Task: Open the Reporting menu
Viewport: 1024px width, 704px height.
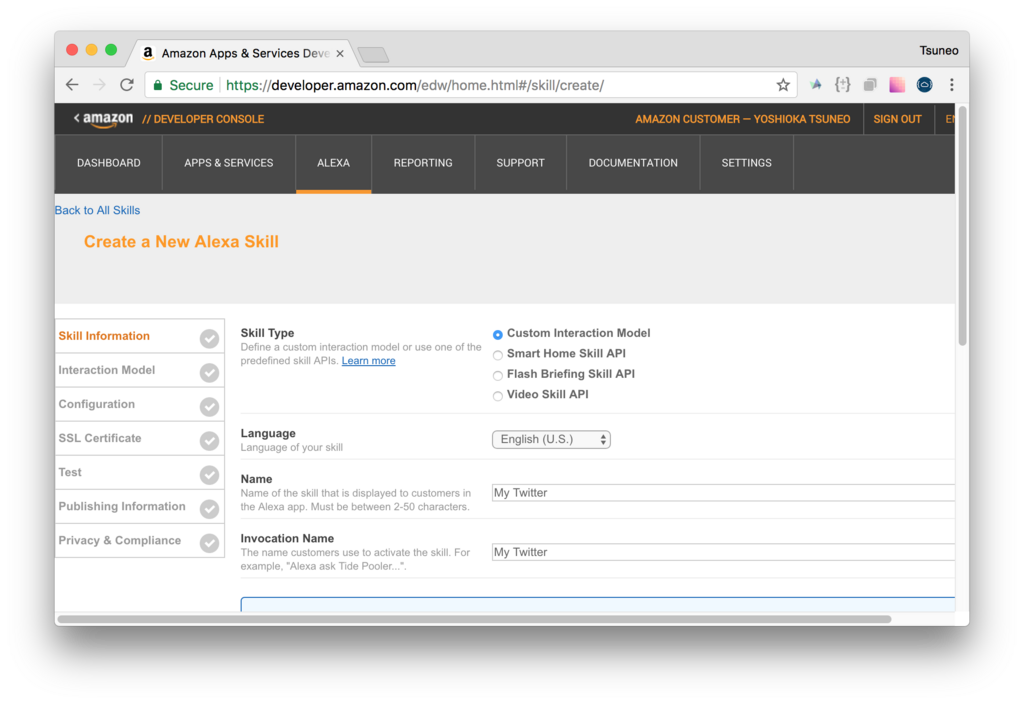Action: tap(423, 163)
